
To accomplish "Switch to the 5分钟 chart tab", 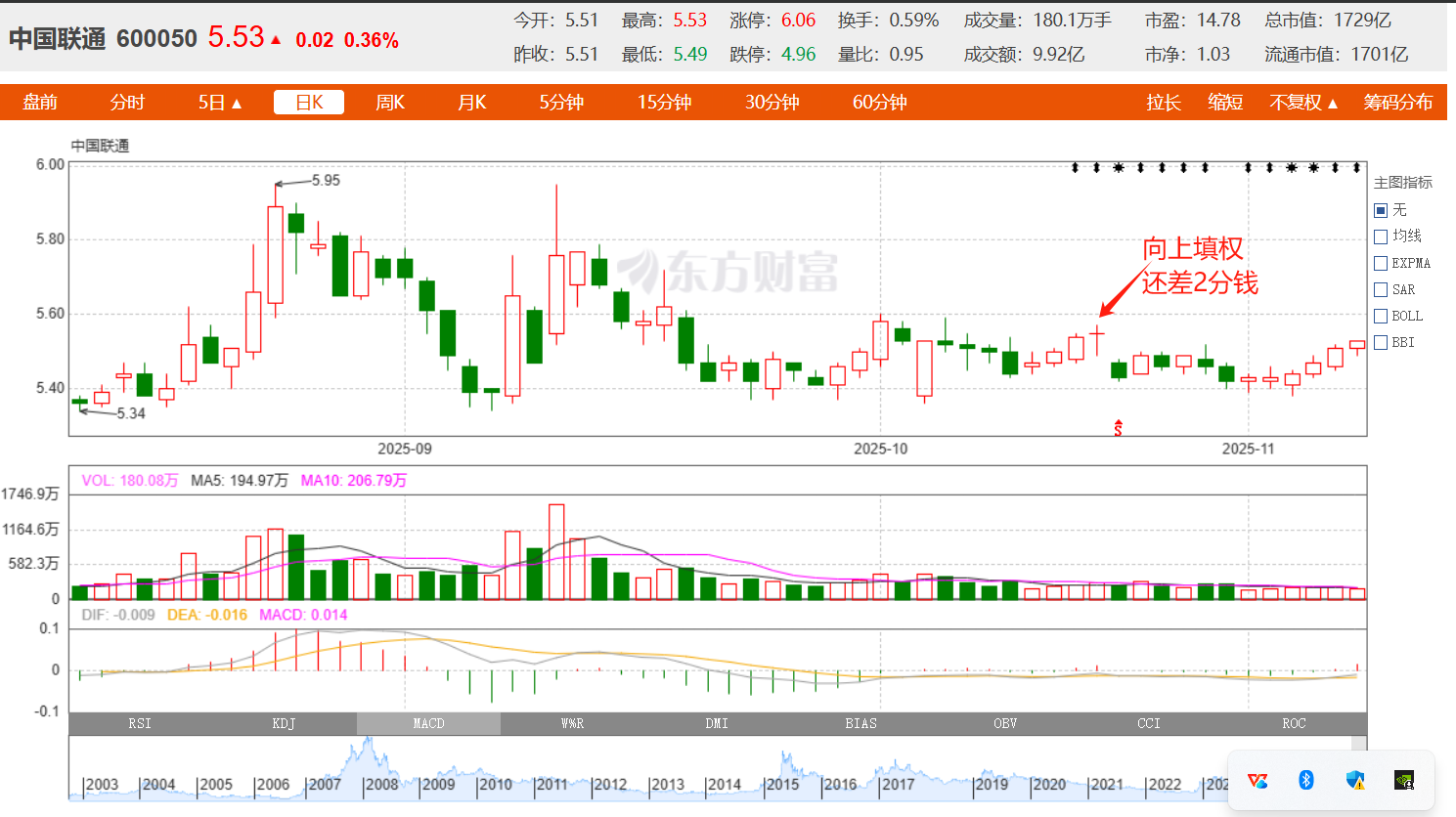I will pos(561,103).
